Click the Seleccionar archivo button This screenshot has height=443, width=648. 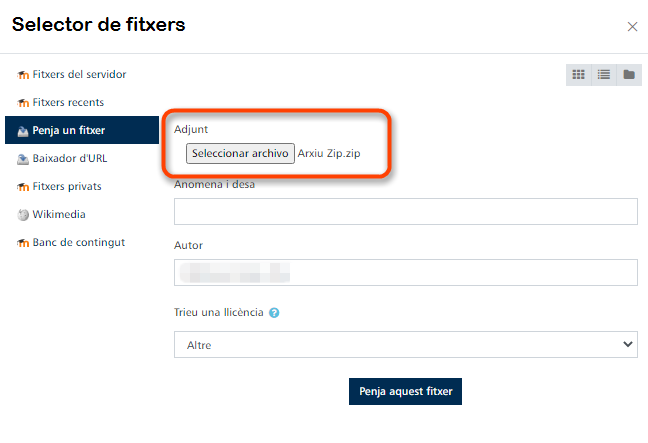(x=240, y=153)
